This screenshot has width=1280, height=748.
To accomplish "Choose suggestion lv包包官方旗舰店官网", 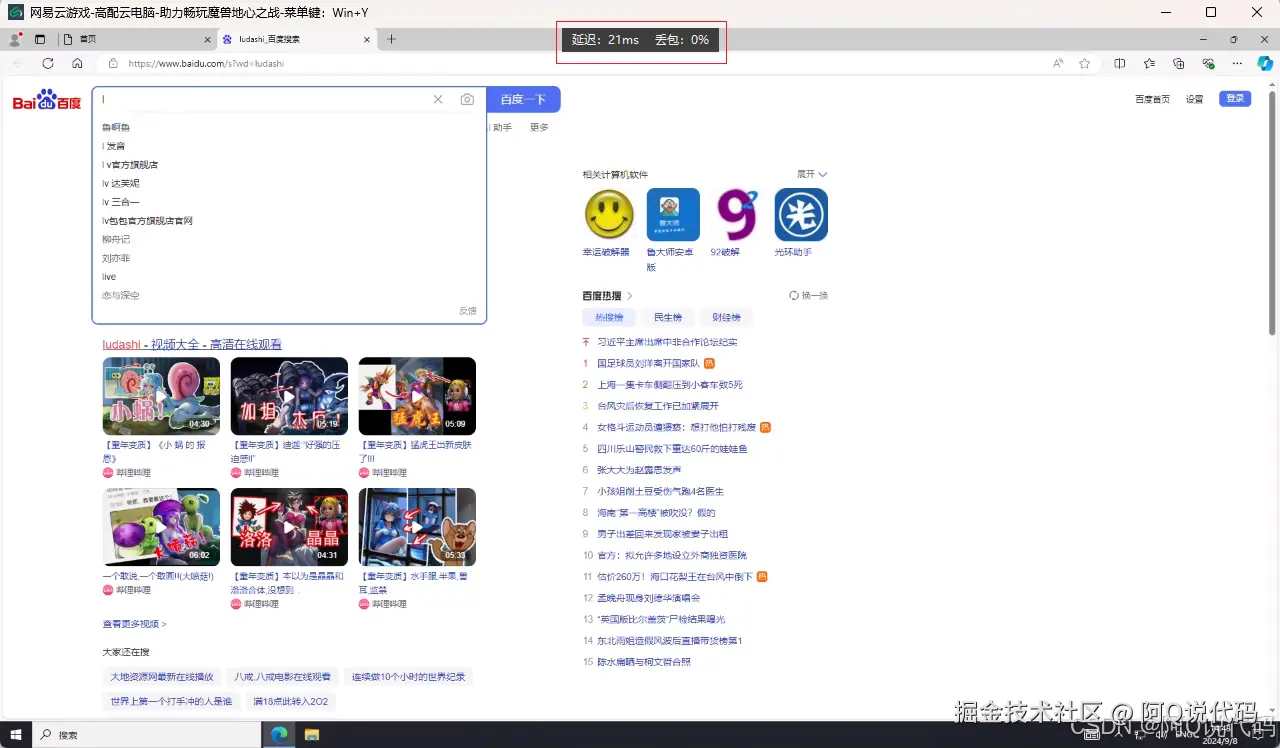I will pyautogui.click(x=147, y=220).
